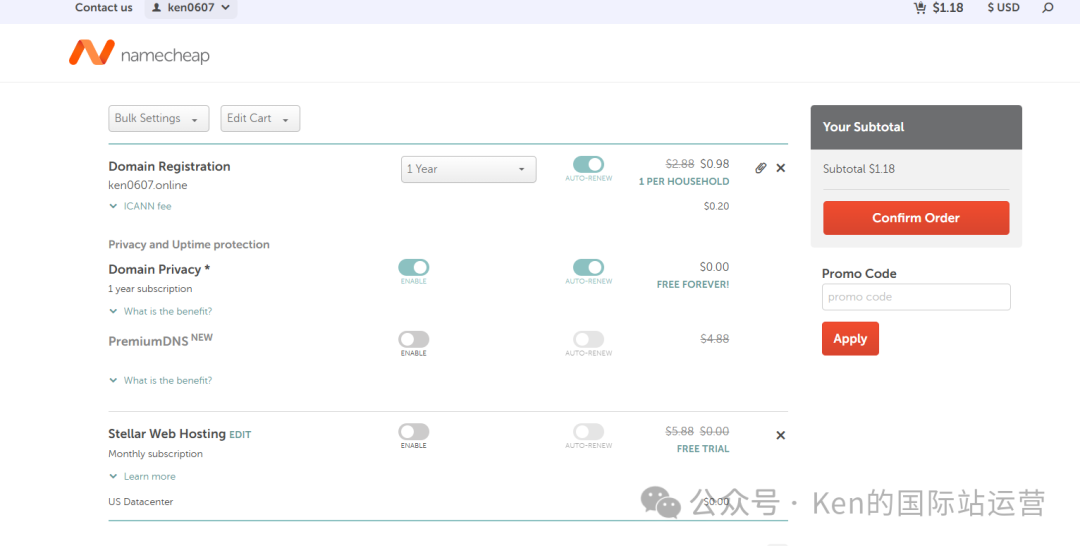Image resolution: width=1080 pixels, height=546 pixels.
Task: Expand Learn more under Stellar Web Hosting
Action: click(x=143, y=476)
